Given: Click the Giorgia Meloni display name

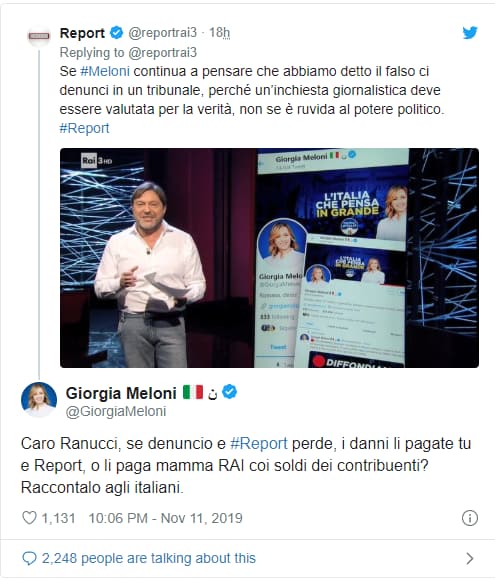Looking at the screenshot, I should coord(121,393).
